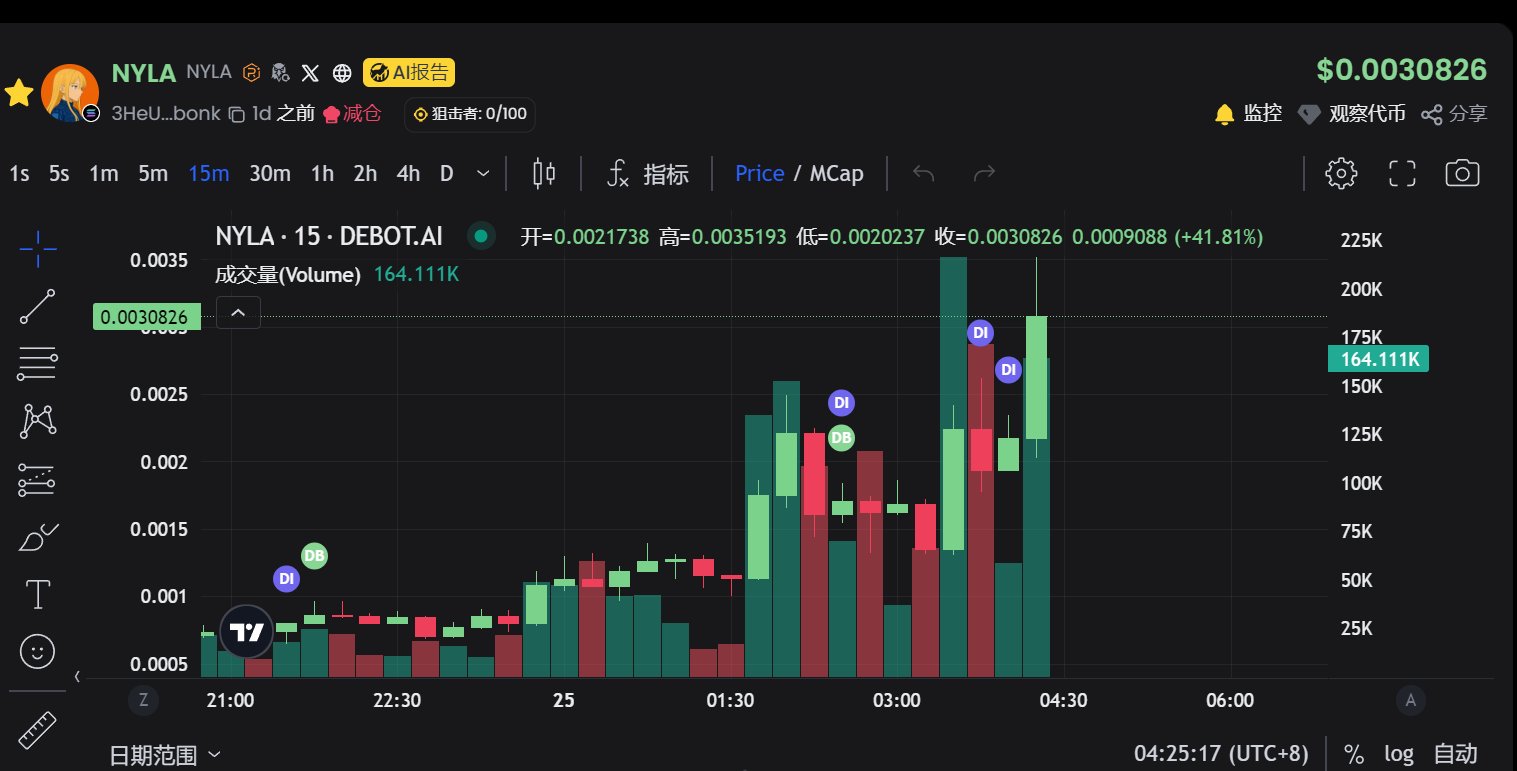Switch to the 5m timeframe
1517x771 pixels.
coord(152,173)
